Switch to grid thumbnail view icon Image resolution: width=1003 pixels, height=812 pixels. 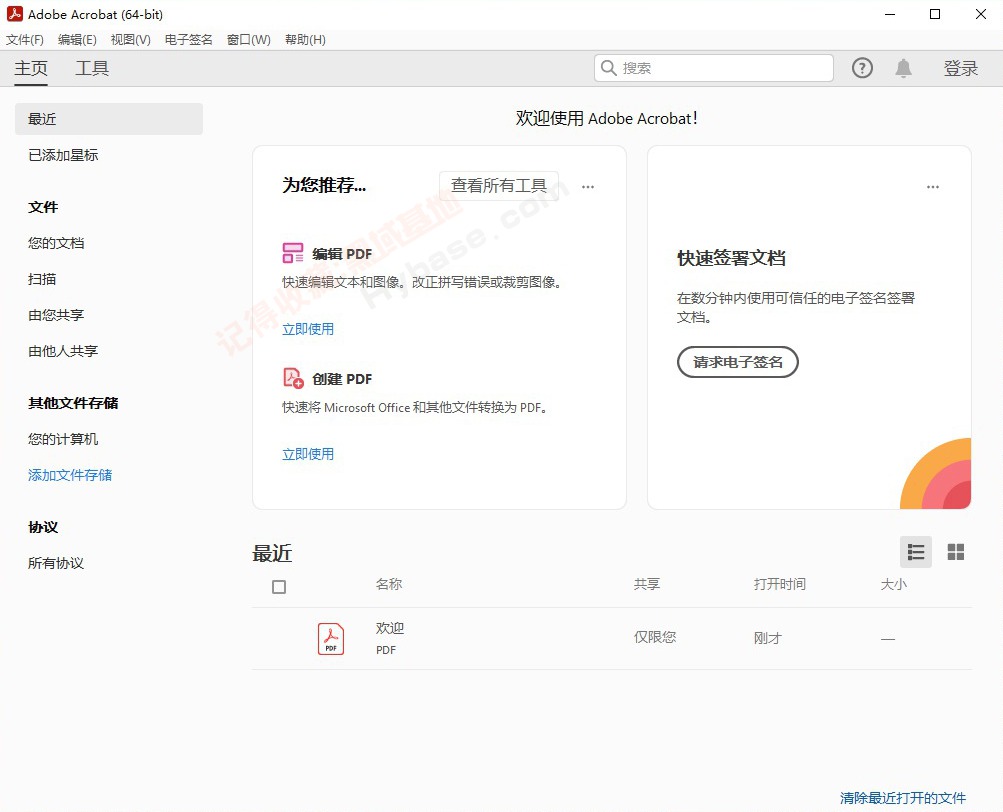[956, 552]
